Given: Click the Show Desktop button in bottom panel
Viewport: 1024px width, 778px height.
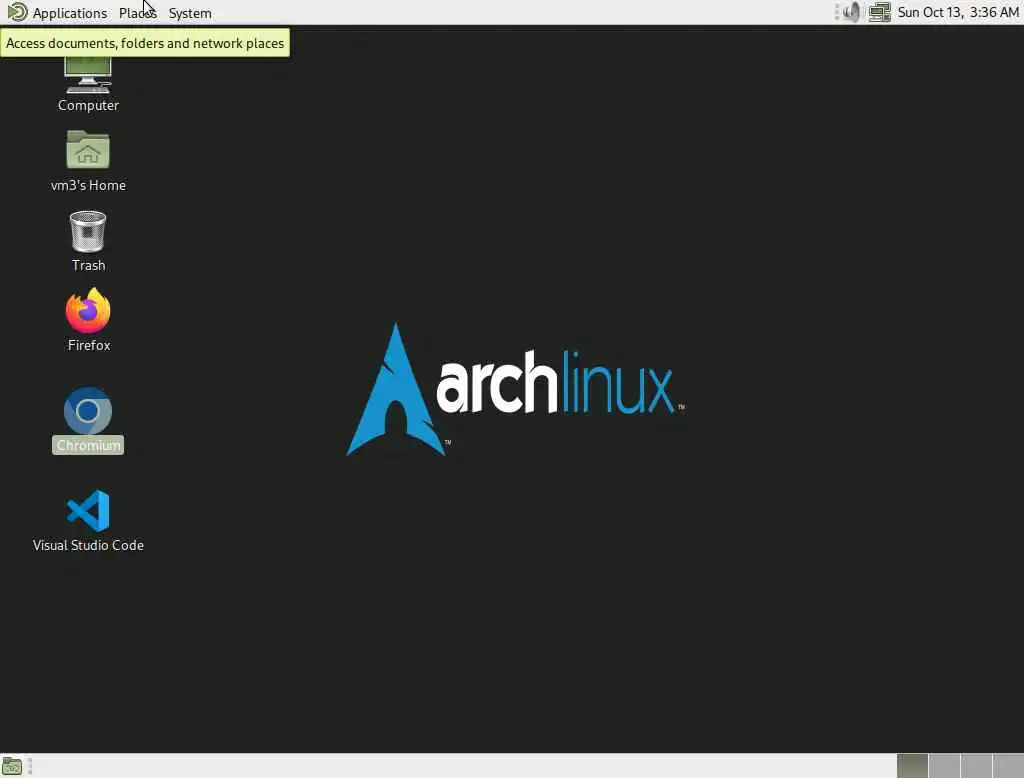Looking at the screenshot, I should tap(12, 766).
